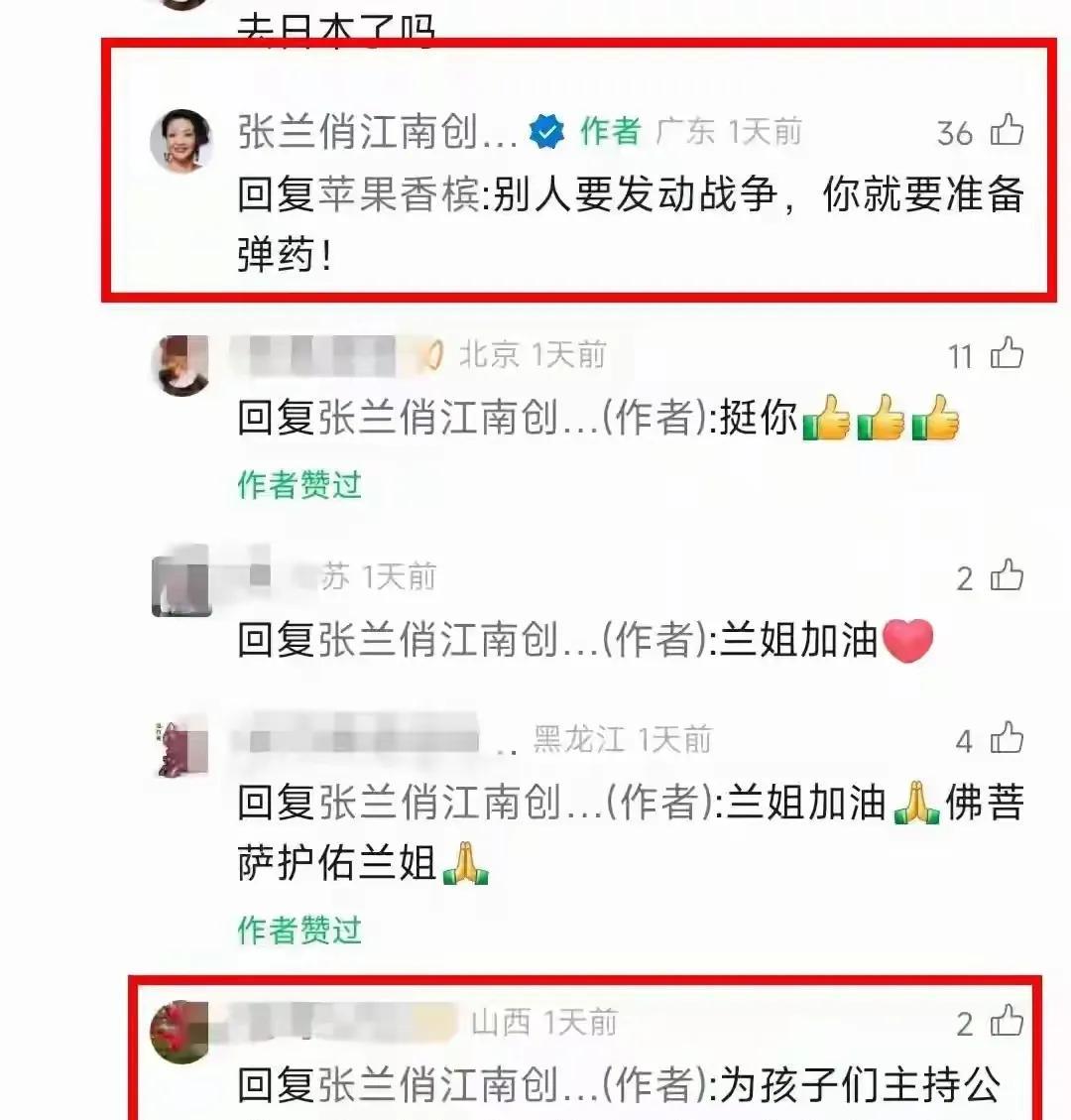
Task: Select the reply 为孩子们主持公
Action: pos(859,1084)
